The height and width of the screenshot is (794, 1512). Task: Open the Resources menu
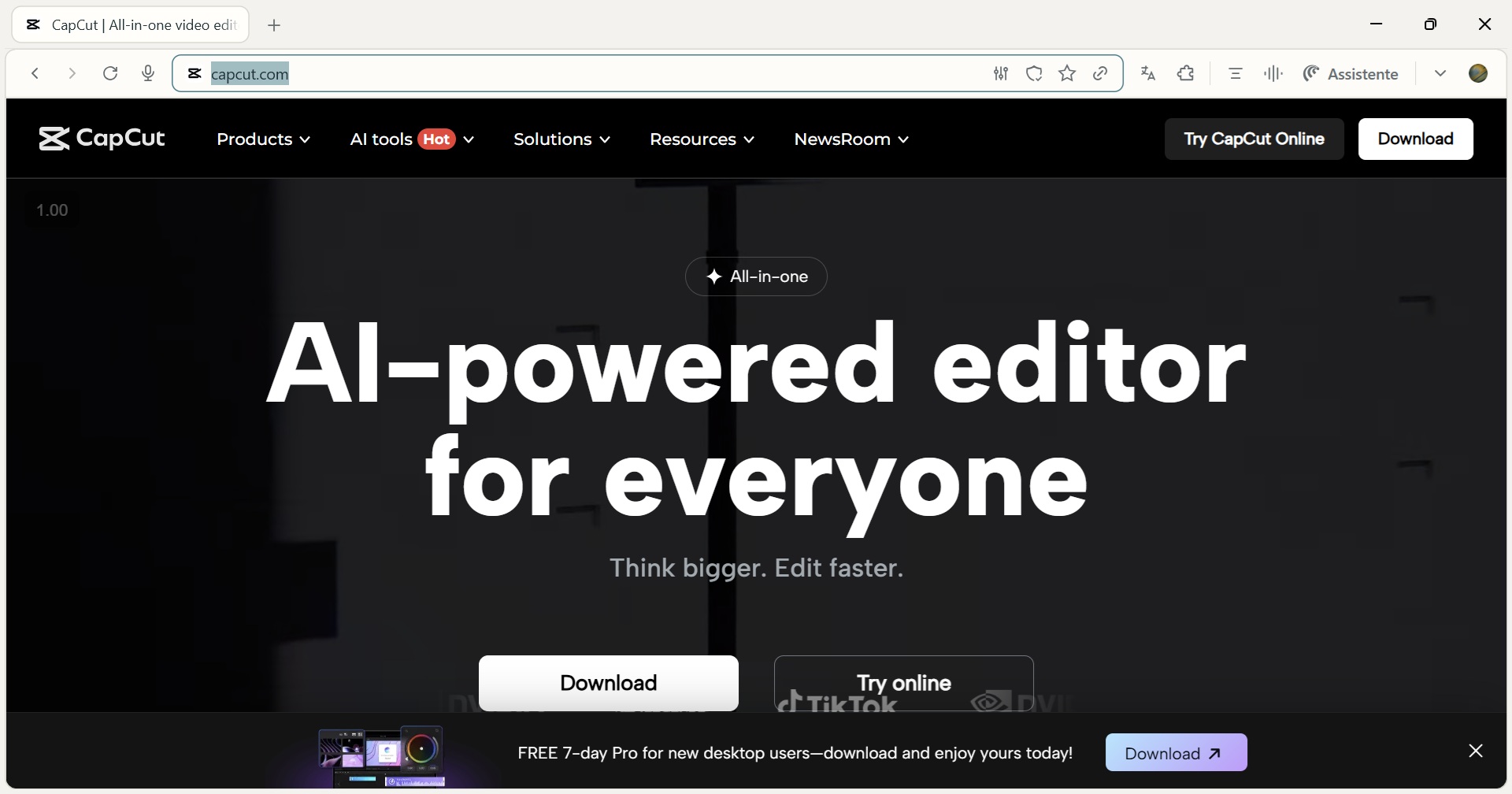[x=702, y=139]
